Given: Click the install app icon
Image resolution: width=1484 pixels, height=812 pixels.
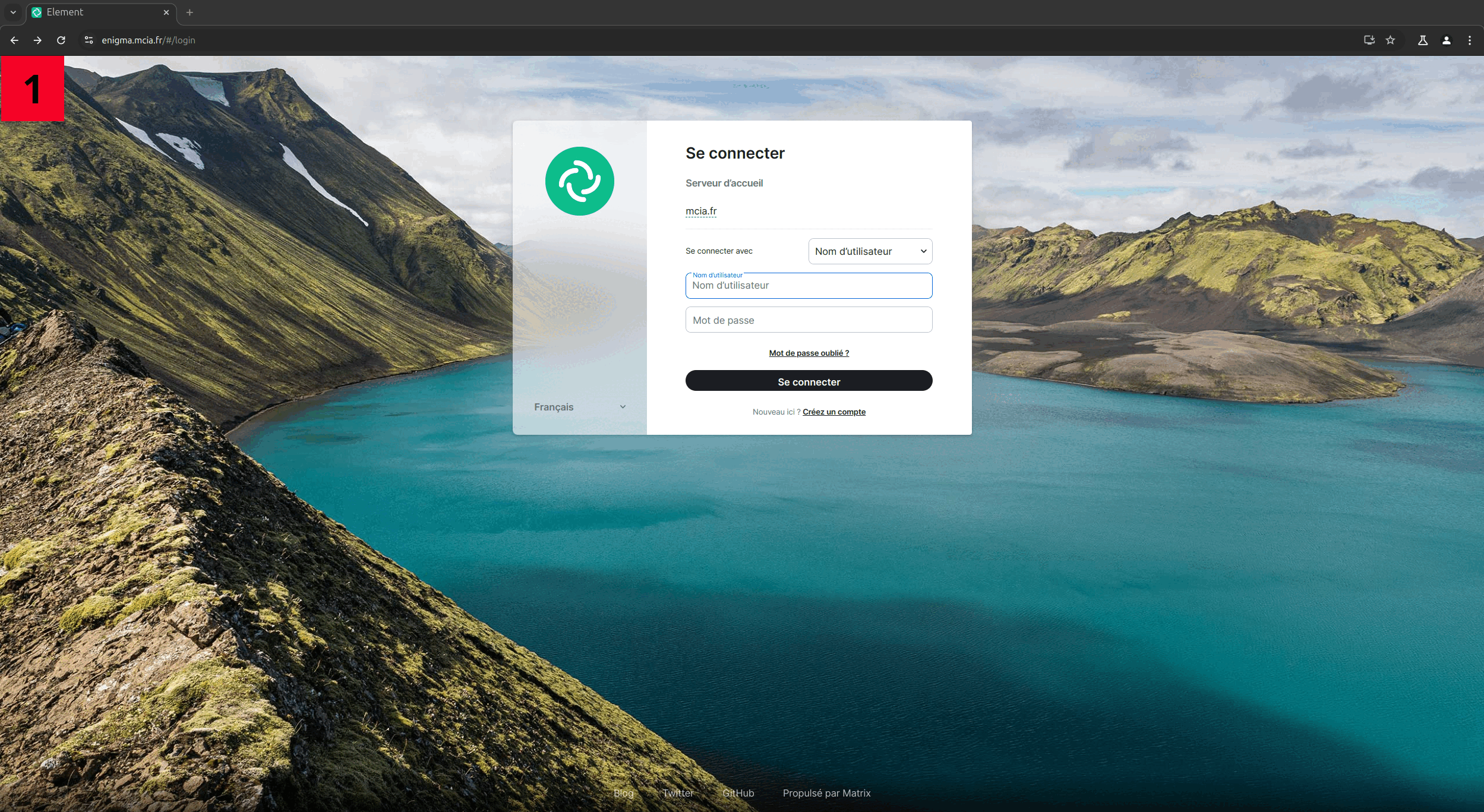Looking at the screenshot, I should coord(1369,40).
